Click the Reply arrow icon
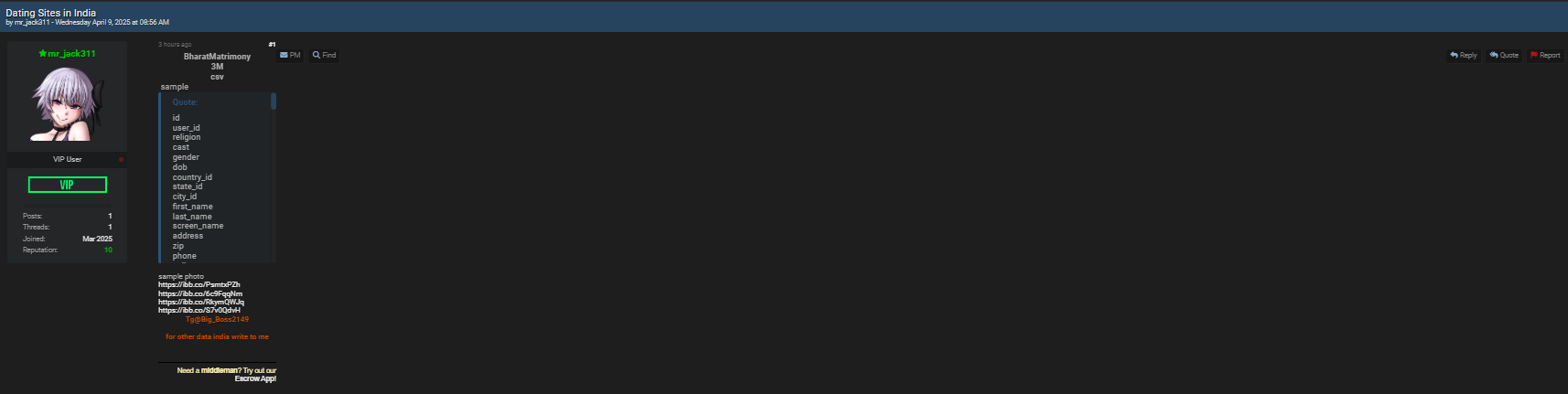1568x394 pixels. (x=1454, y=55)
